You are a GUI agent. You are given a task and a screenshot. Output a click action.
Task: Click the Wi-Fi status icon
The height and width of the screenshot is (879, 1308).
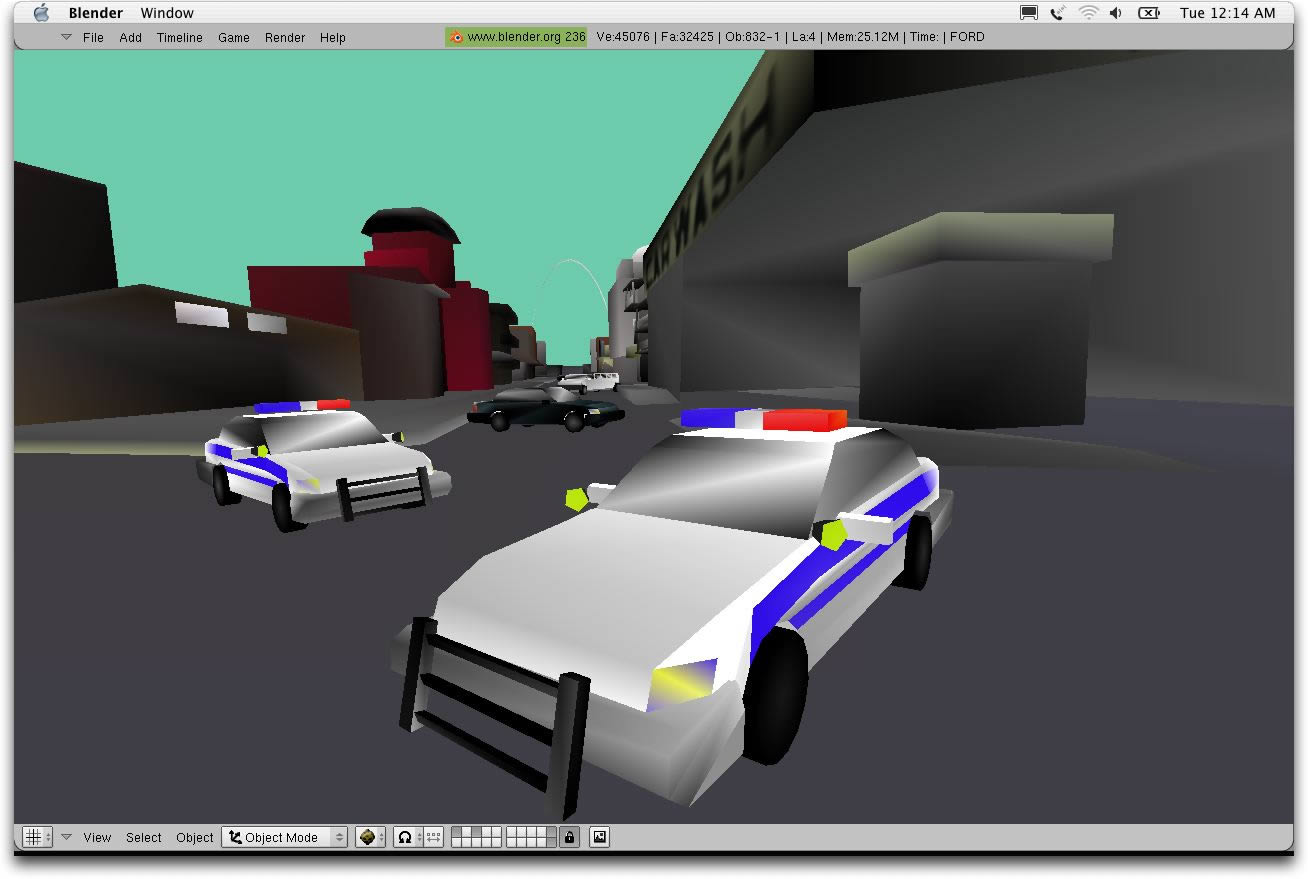pyautogui.click(x=1088, y=13)
